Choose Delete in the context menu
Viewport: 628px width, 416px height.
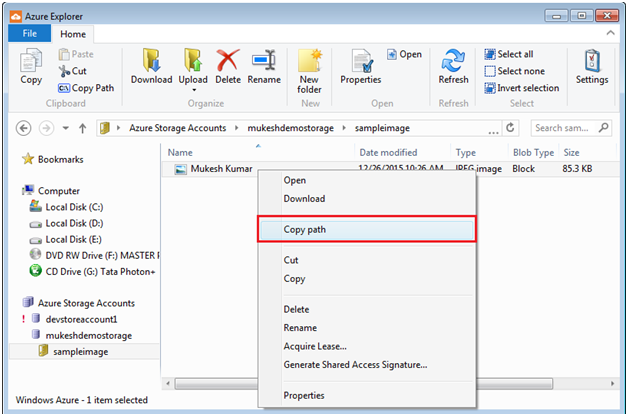click(x=366, y=309)
